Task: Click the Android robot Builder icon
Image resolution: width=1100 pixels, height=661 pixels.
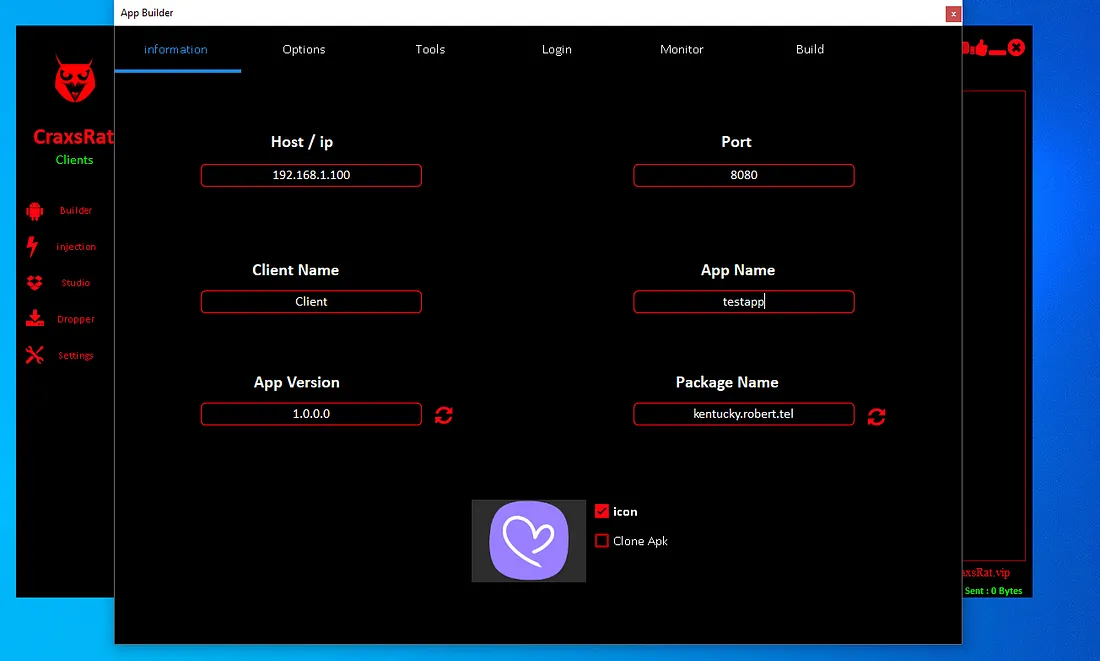Action: point(35,211)
